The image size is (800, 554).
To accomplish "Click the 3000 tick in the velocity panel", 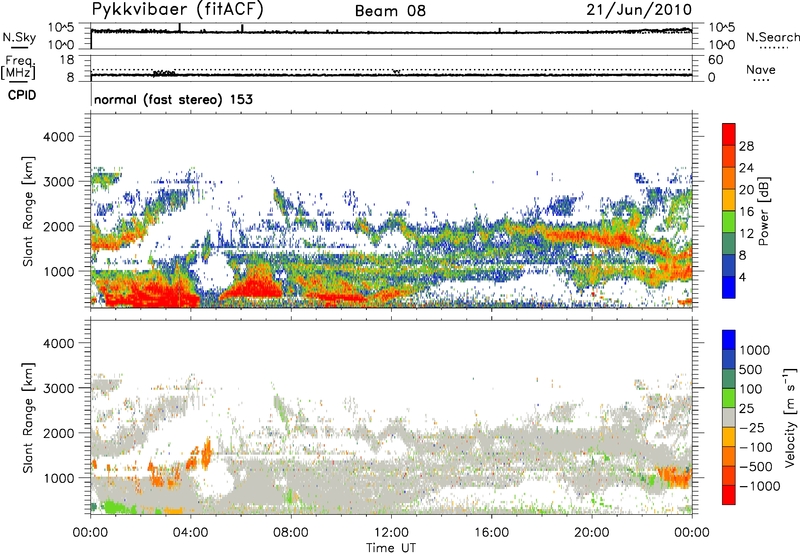I will (x=58, y=388).
